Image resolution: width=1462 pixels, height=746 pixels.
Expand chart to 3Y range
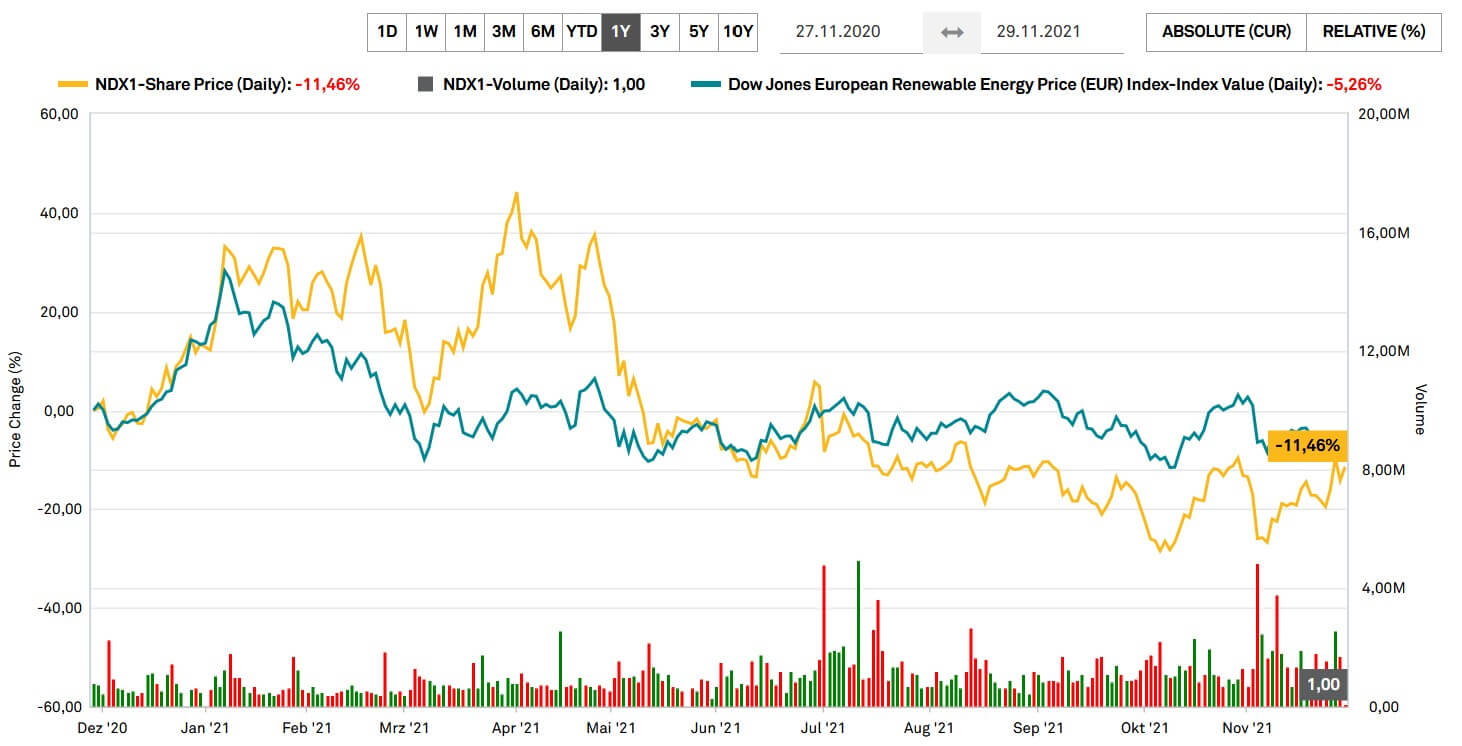click(x=660, y=31)
